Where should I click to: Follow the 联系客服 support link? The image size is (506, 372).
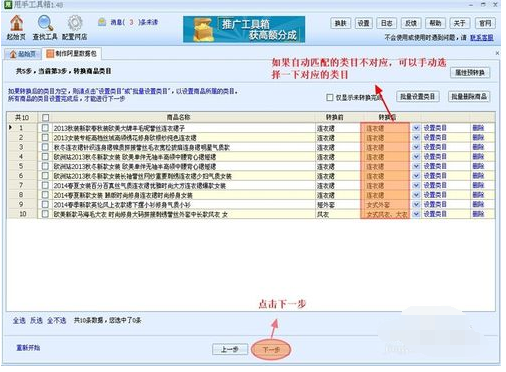(482, 38)
